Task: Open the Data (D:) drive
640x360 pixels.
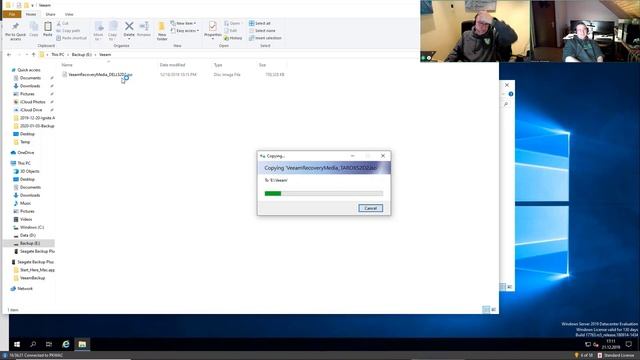Action: tap(28, 236)
